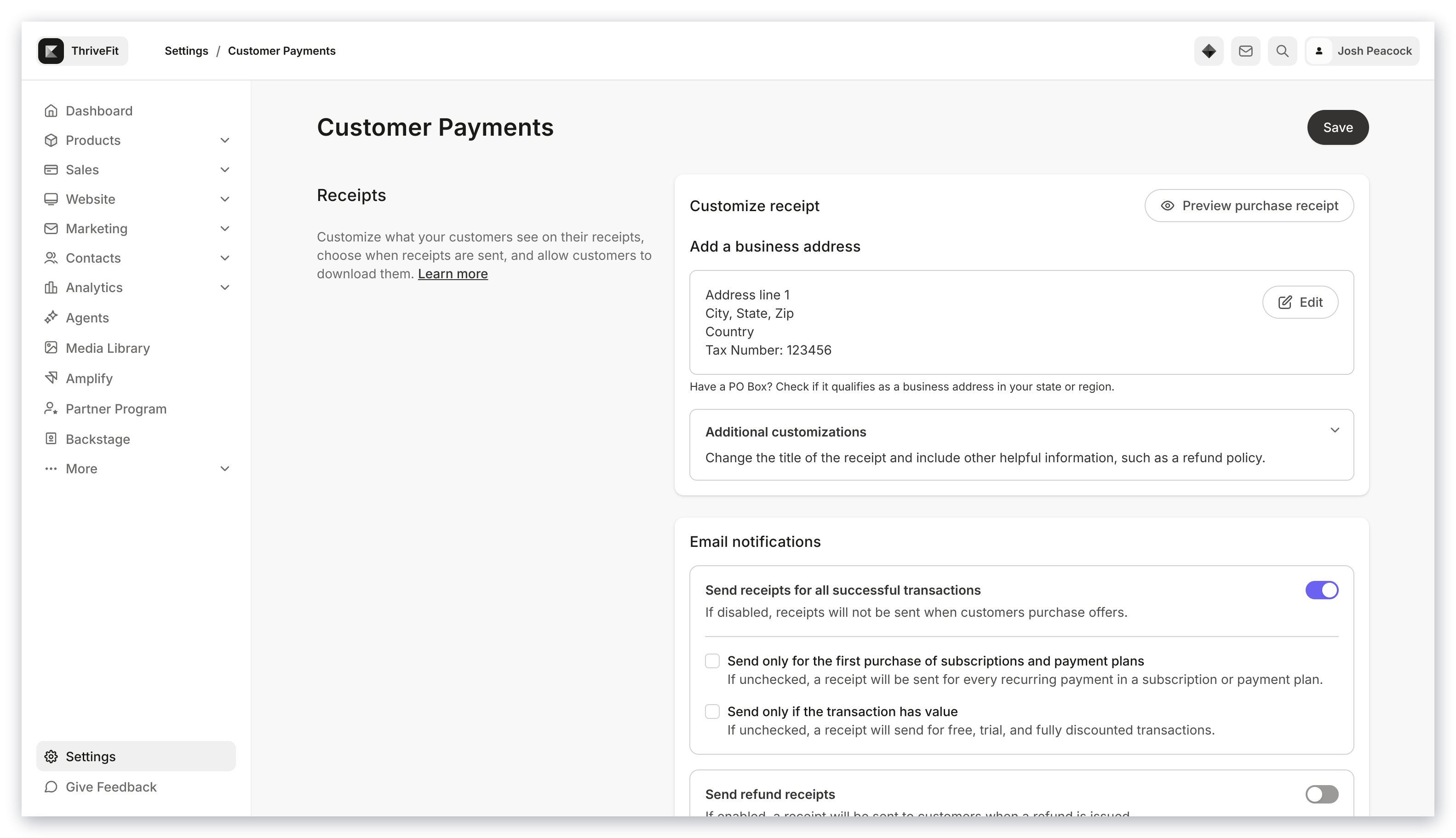Click the "Add a business address" heading
1456x838 pixels.
774,247
